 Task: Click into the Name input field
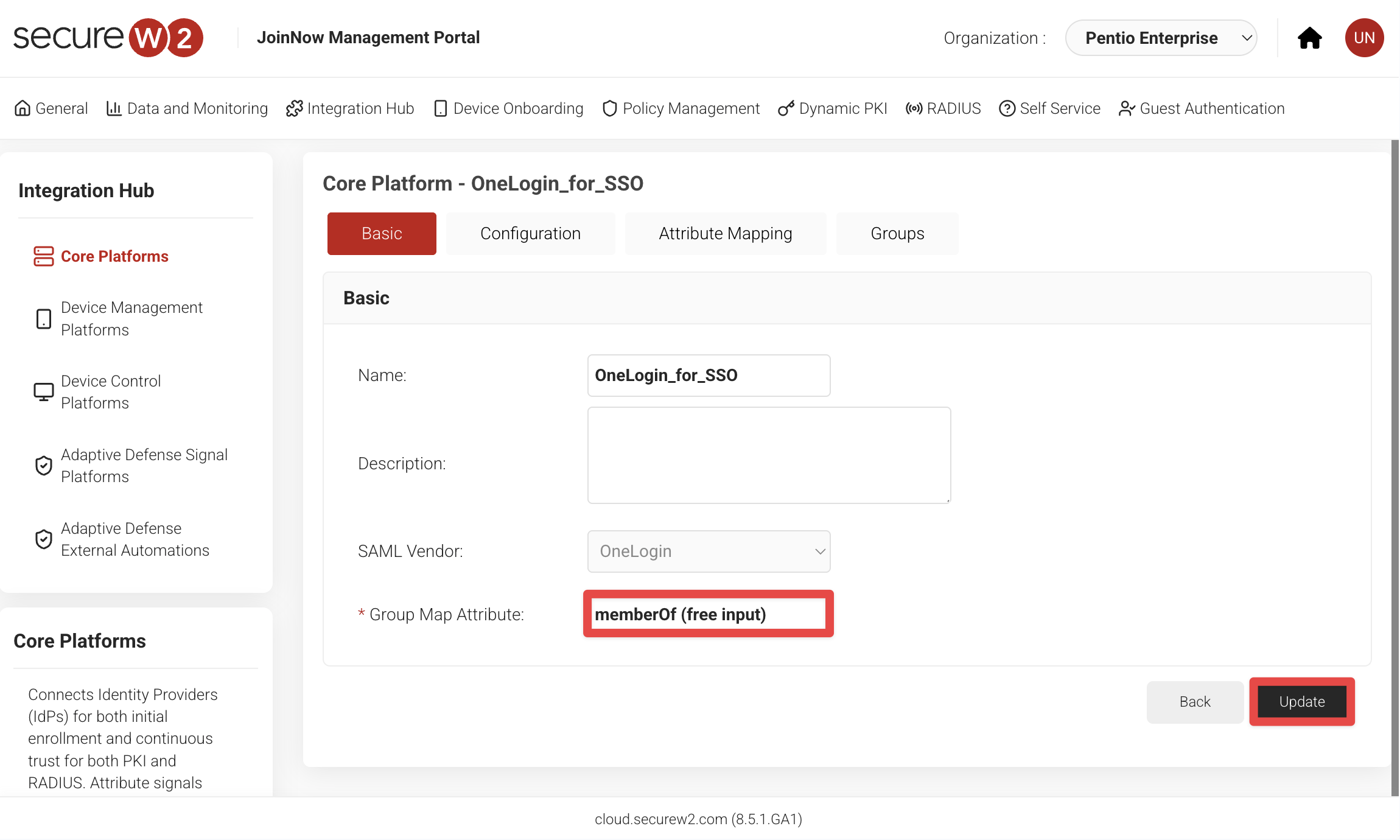709,376
